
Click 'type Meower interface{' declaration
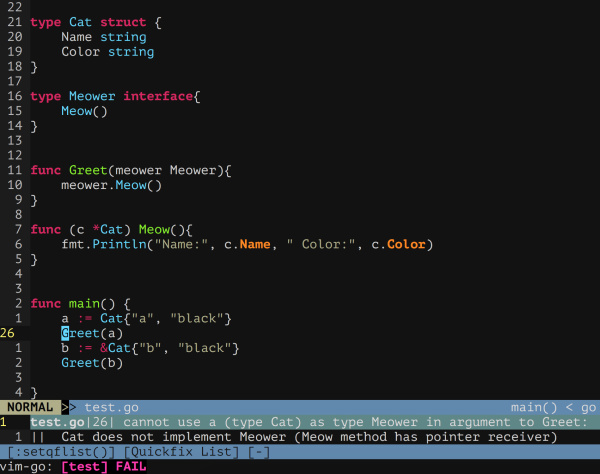115,96
